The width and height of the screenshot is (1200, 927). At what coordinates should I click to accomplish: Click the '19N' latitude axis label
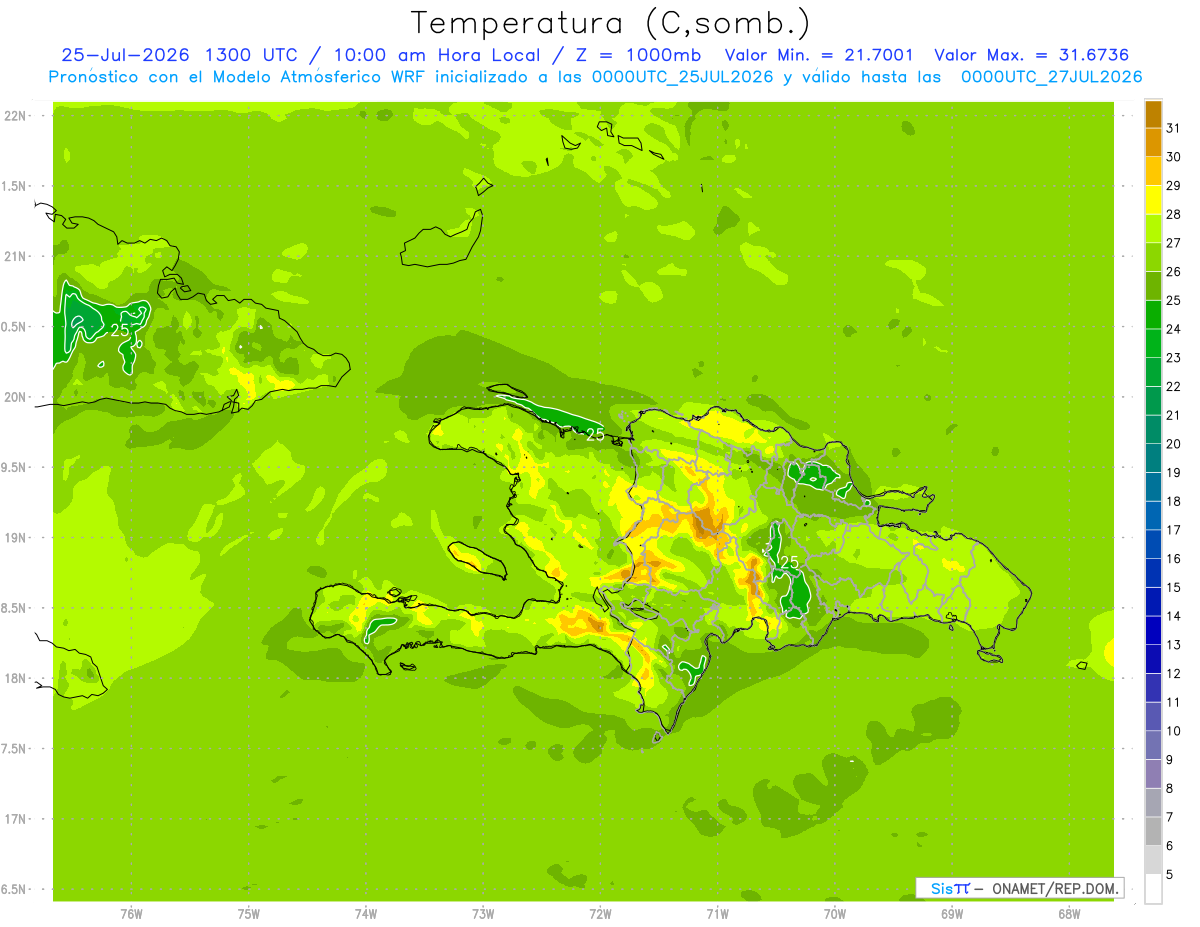17,538
